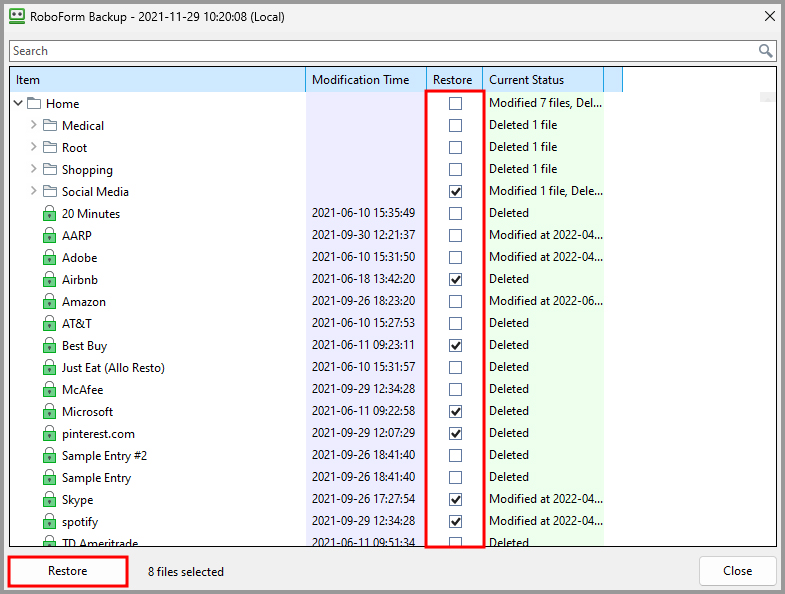Click the Medical folder icon
The width and height of the screenshot is (785, 594).
(x=50, y=125)
